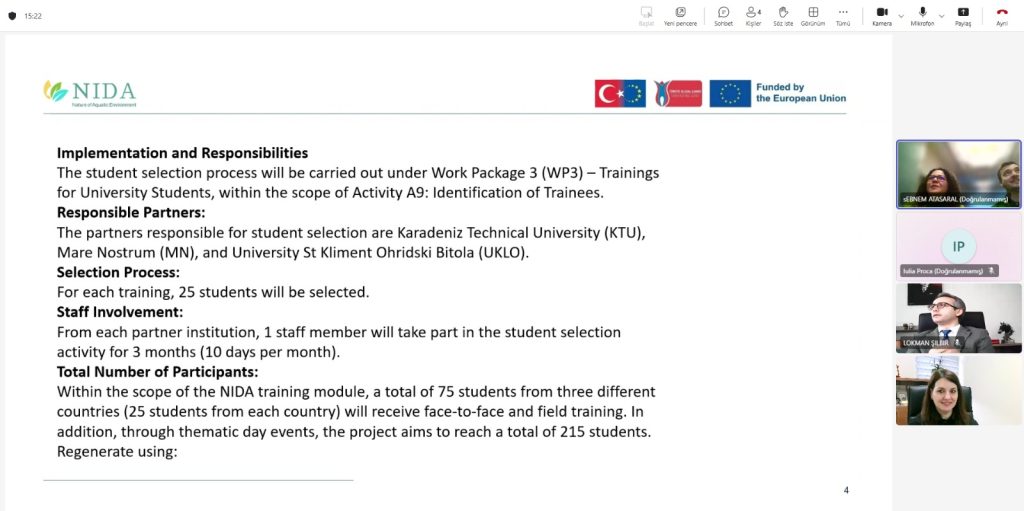This screenshot has width=1024, height=511.
Task: Click the shield icon at top-left
Action: tap(12, 16)
